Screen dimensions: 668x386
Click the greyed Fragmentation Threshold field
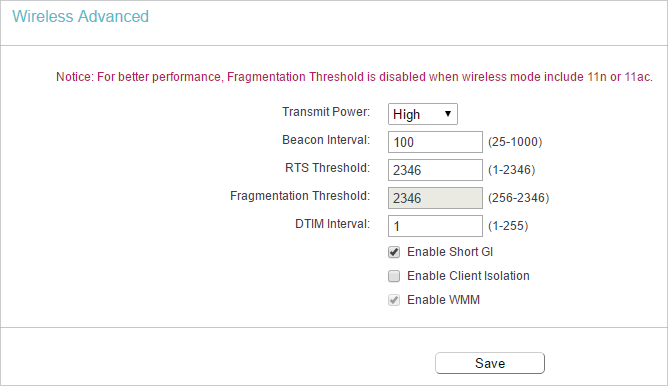(x=435, y=198)
